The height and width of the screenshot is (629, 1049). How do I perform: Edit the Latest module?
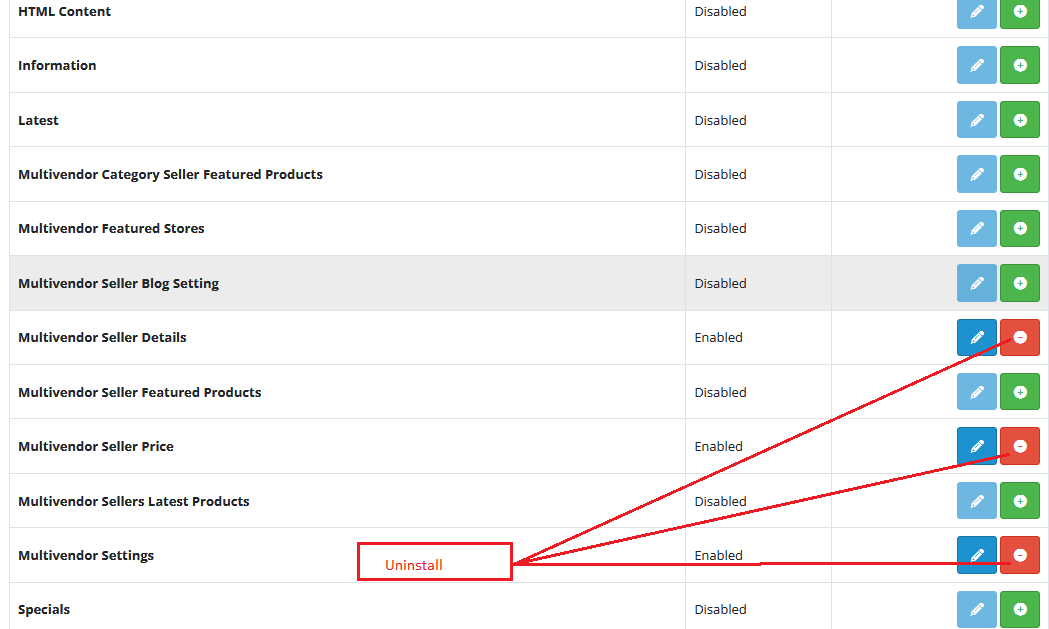(x=976, y=119)
